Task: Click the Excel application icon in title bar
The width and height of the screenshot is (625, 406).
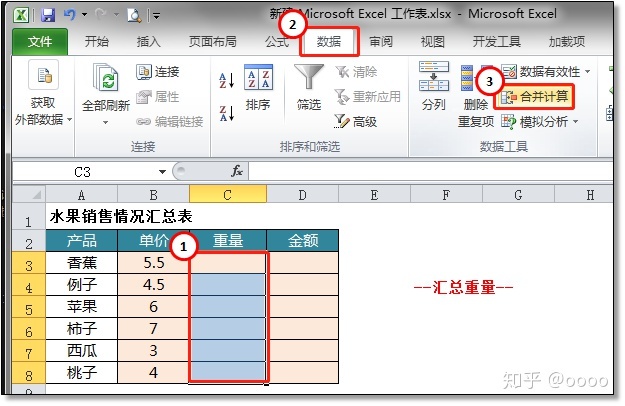Action: [x=21, y=15]
